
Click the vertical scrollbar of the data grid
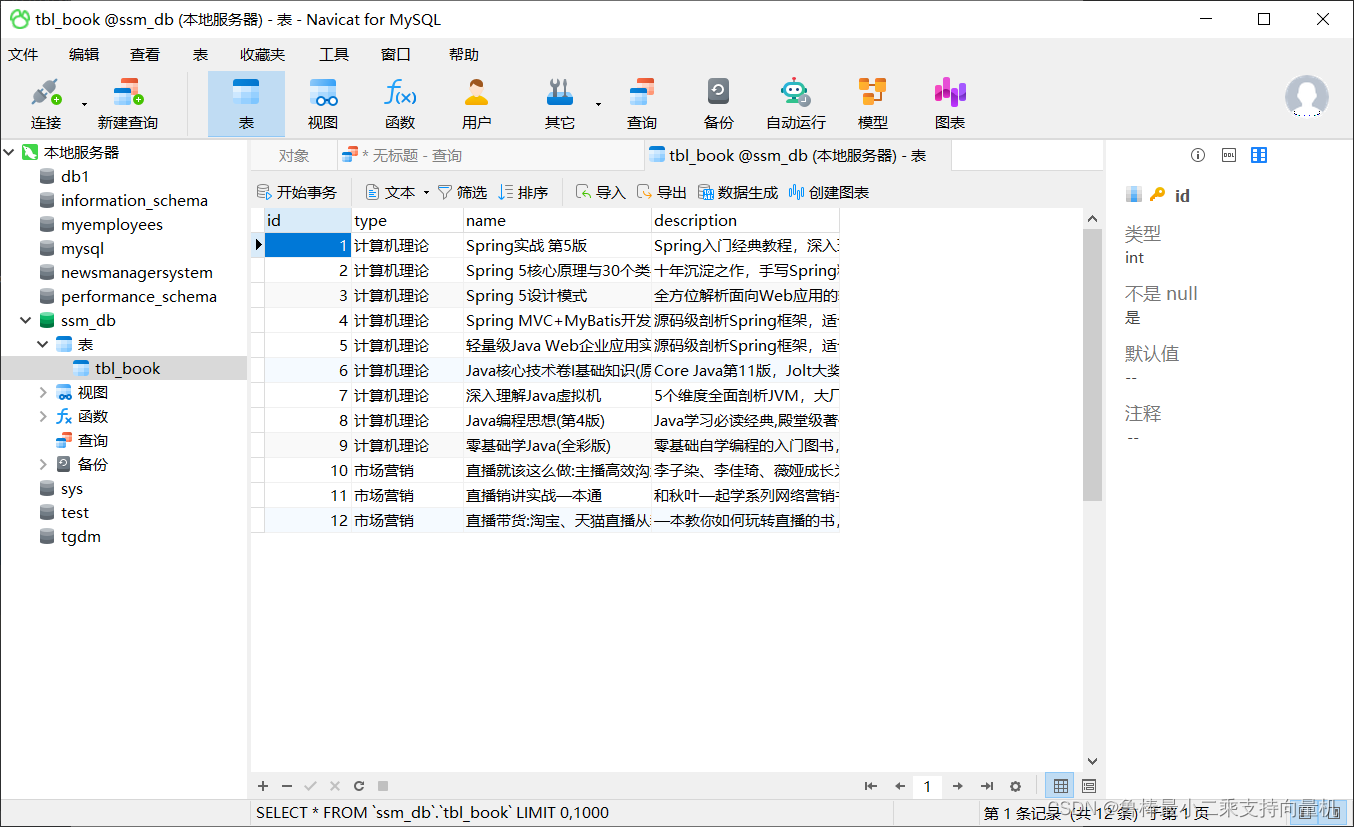pos(1092,364)
